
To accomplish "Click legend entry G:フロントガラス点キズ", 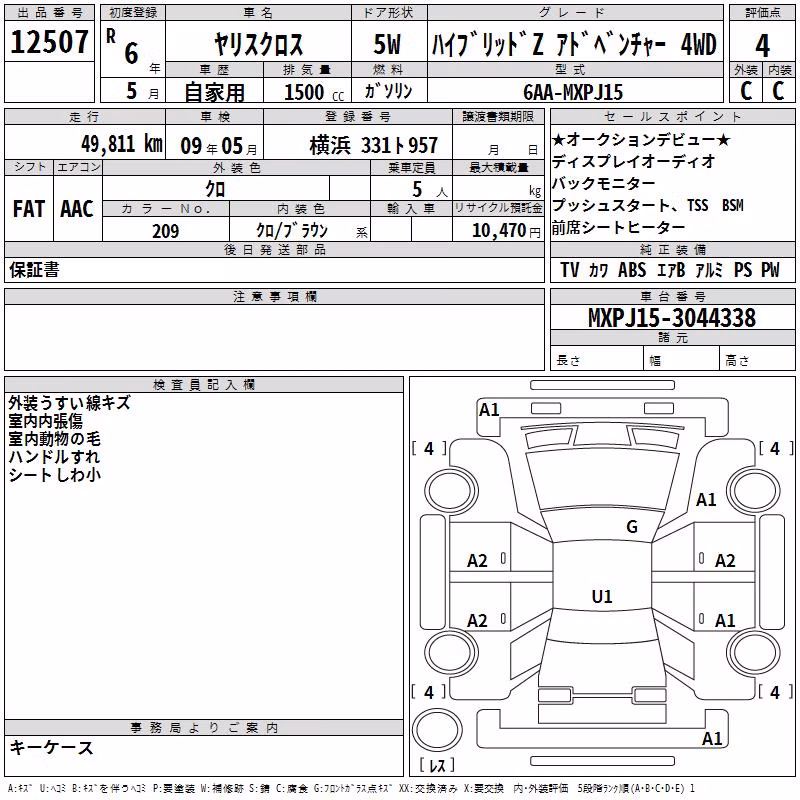I will click(x=353, y=789).
